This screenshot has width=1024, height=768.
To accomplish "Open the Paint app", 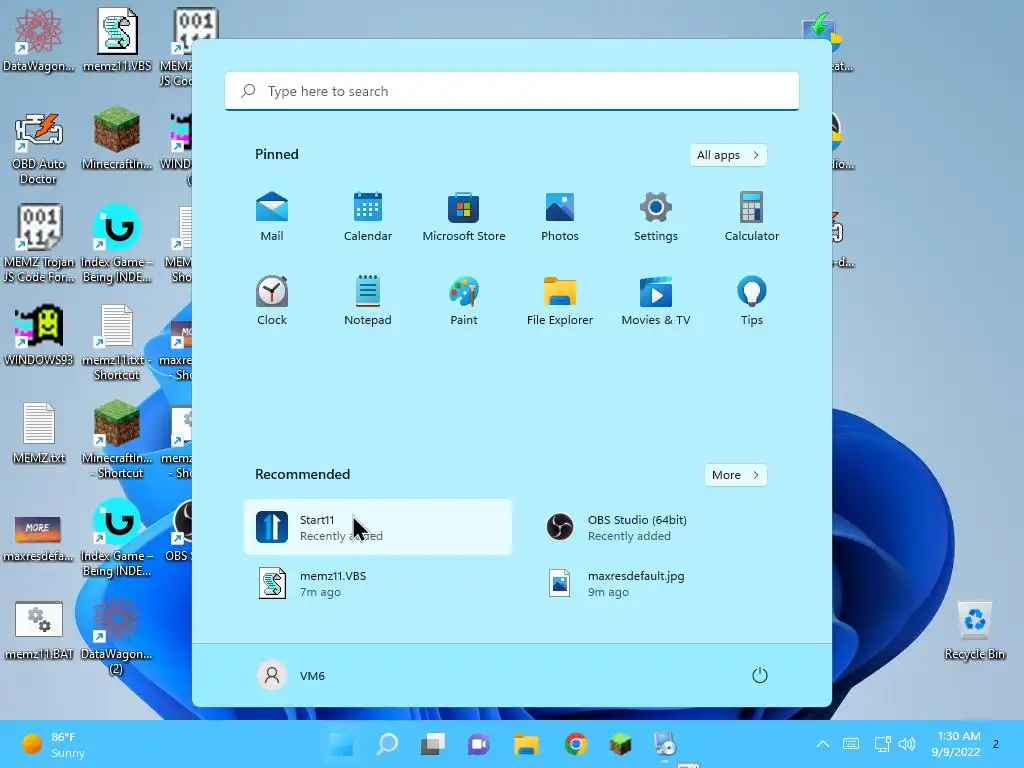I will point(464,300).
